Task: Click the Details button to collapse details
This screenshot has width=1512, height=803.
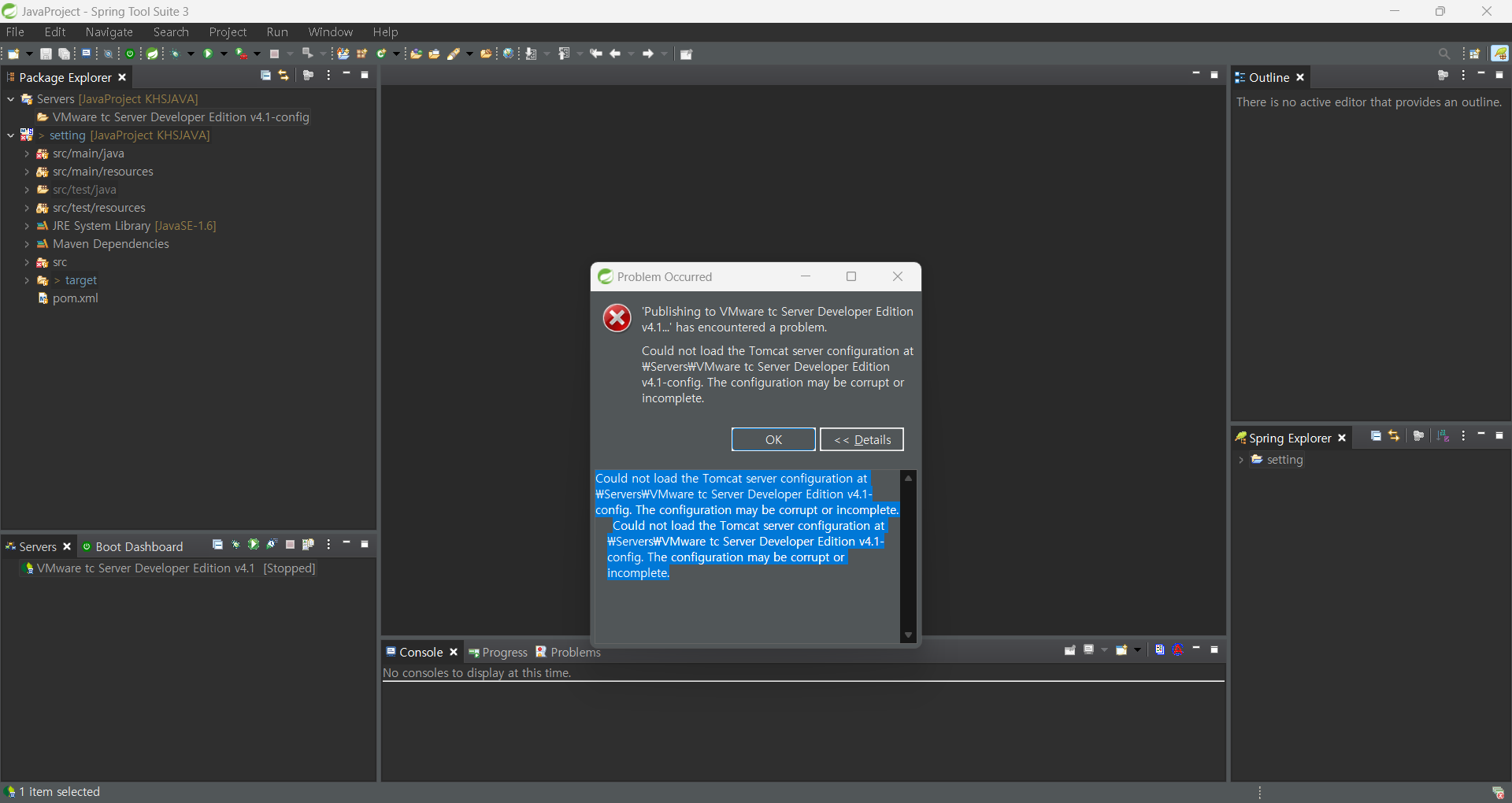Action: 862,439
